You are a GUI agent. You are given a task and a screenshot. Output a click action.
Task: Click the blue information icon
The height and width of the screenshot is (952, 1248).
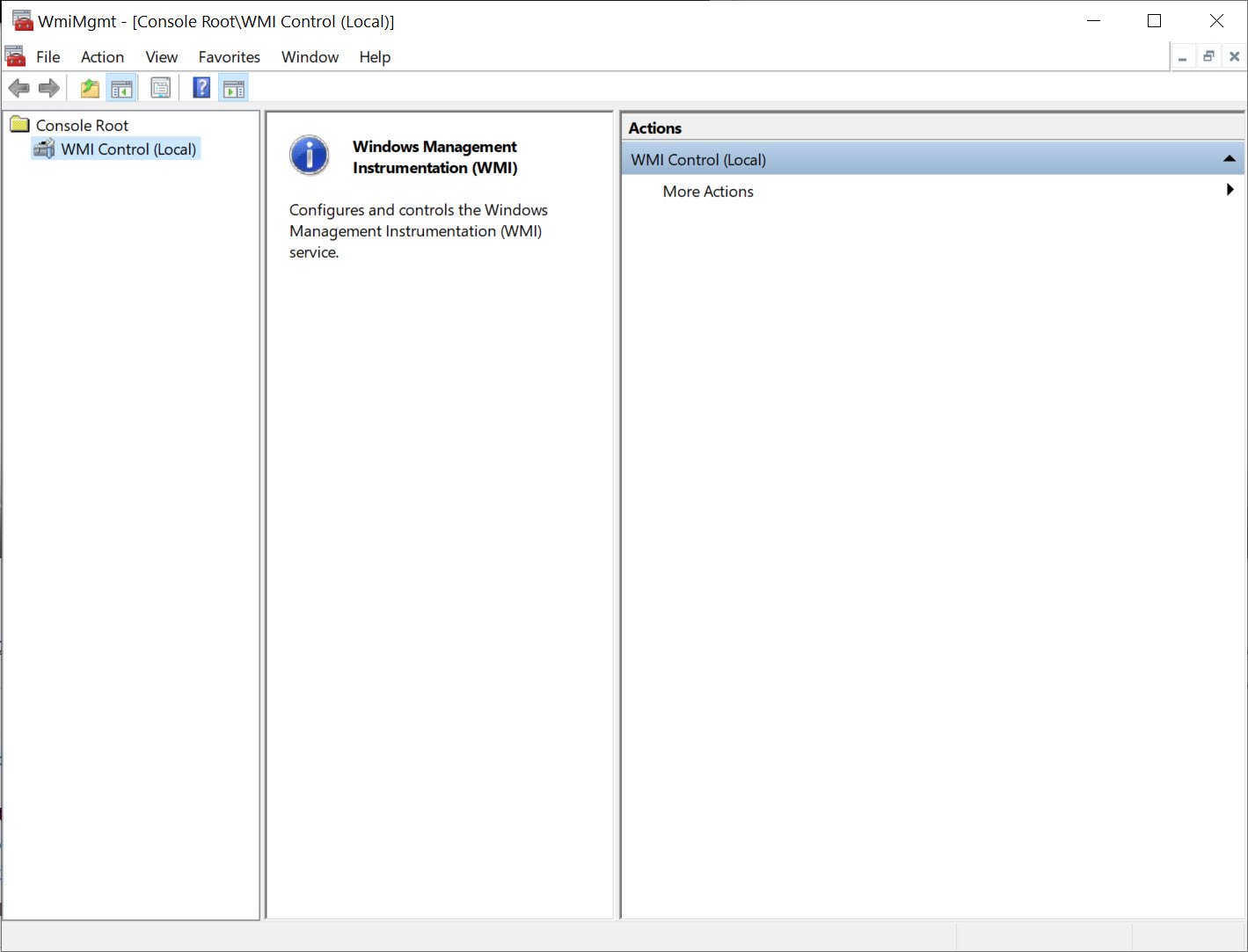(x=310, y=156)
